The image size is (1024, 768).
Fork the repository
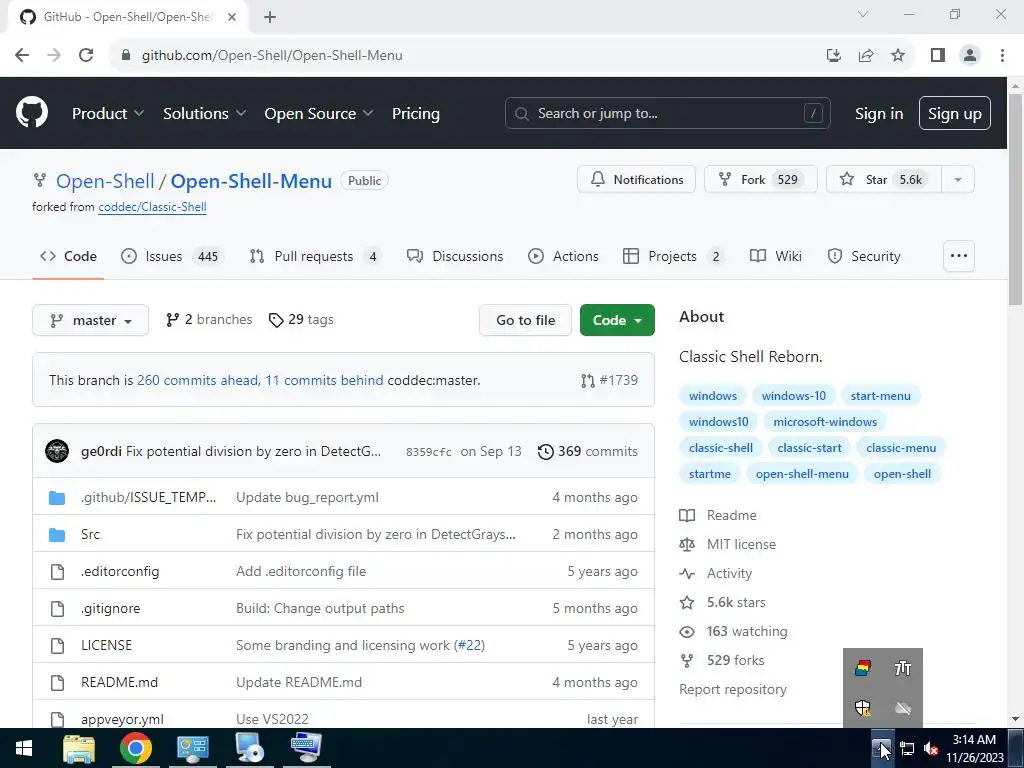click(x=761, y=179)
